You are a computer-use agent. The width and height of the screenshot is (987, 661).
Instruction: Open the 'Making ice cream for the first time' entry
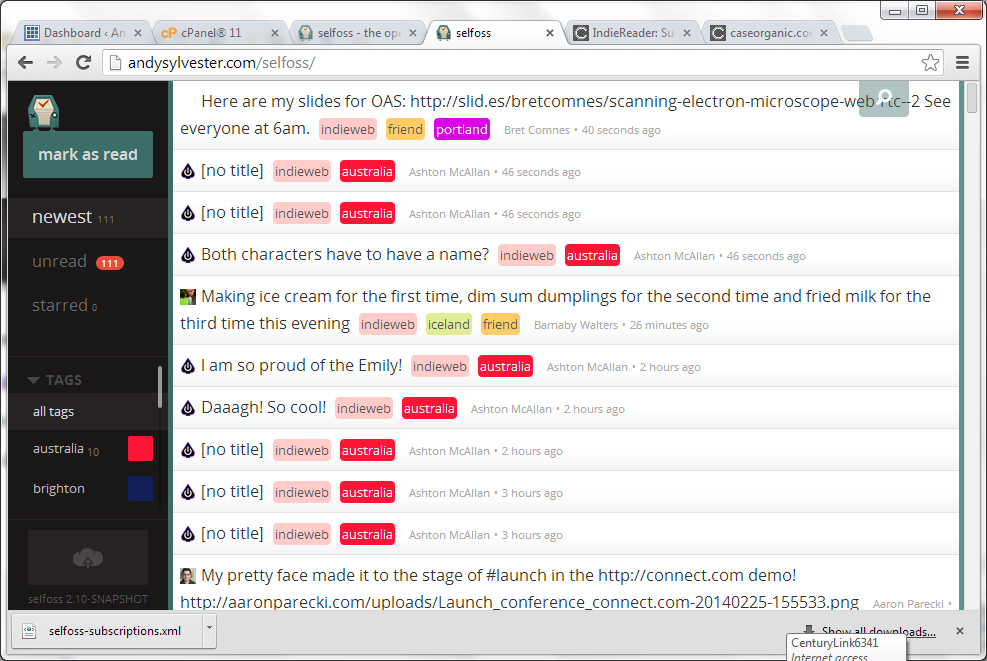pyautogui.click(x=567, y=310)
